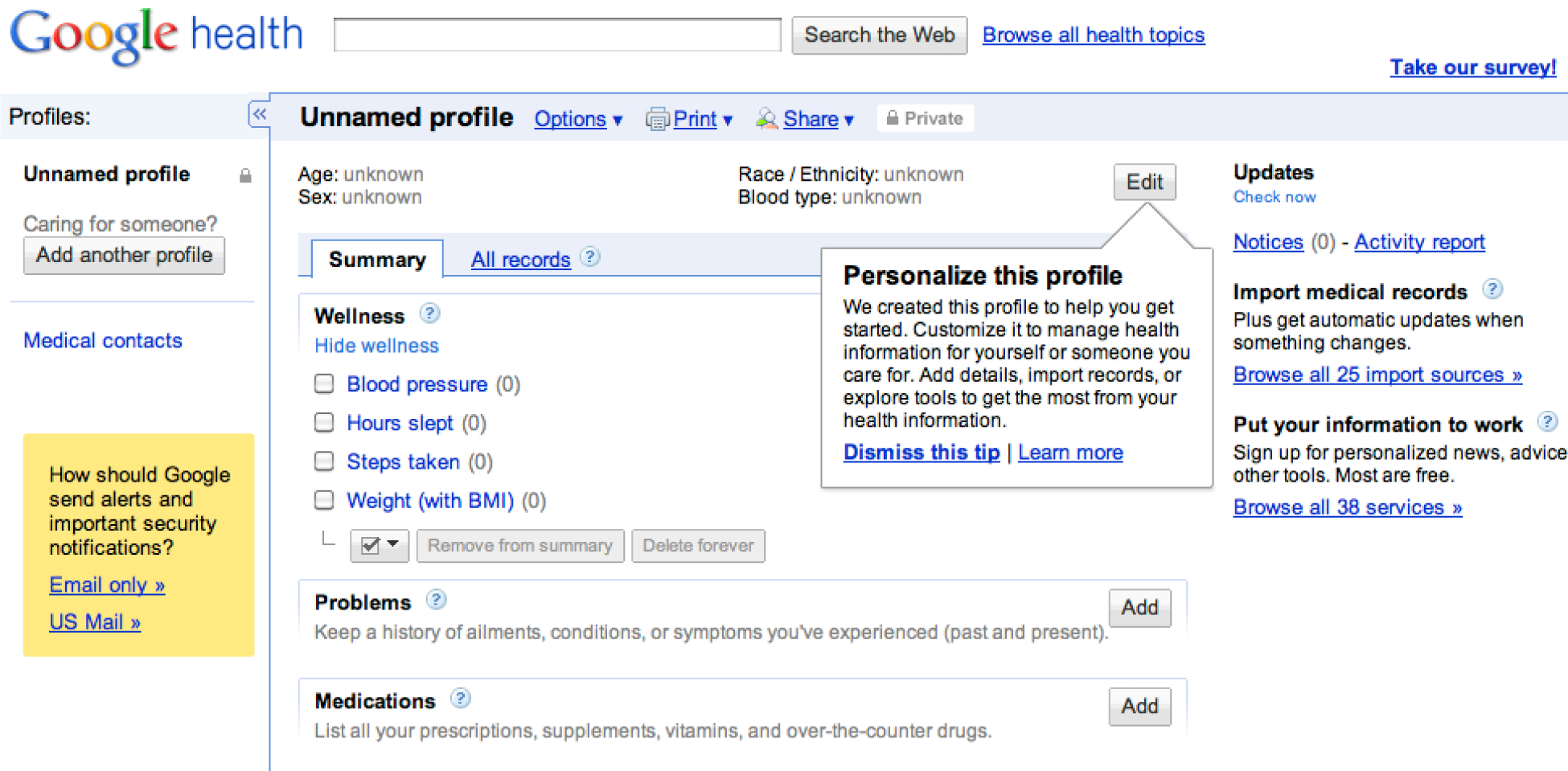Open the select-all checkbox dropdown
The height and width of the screenshot is (771, 1568).
380,546
